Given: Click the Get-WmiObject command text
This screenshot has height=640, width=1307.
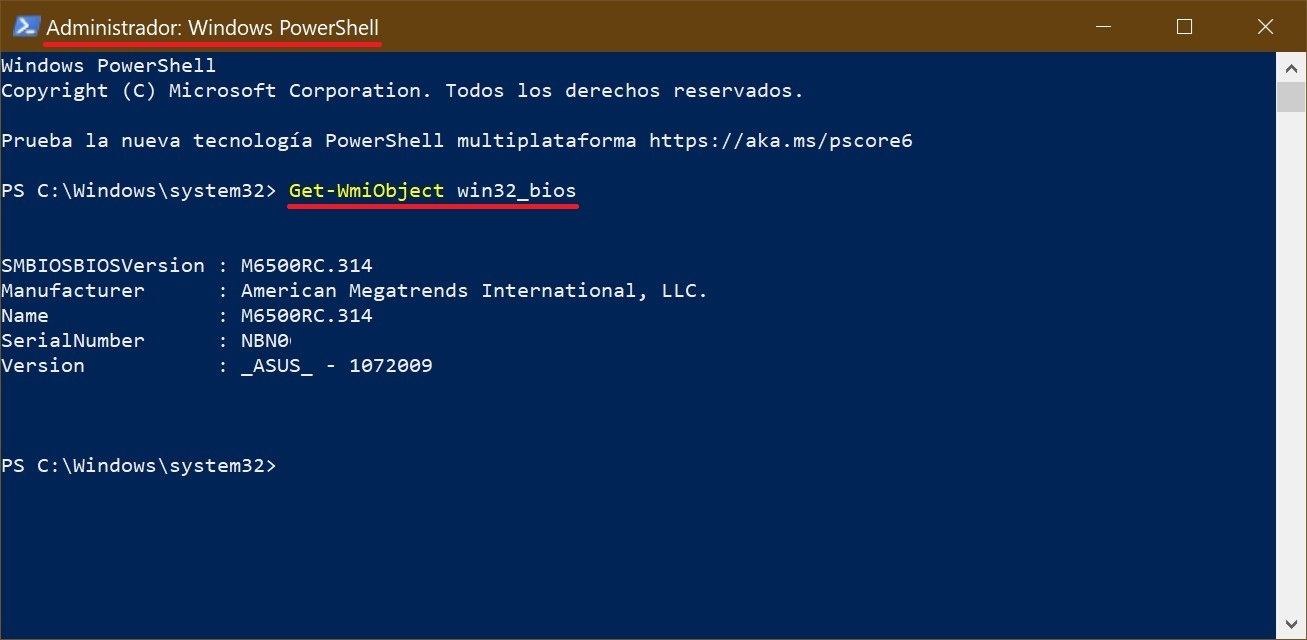Looking at the screenshot, I should tap(366, 190).
